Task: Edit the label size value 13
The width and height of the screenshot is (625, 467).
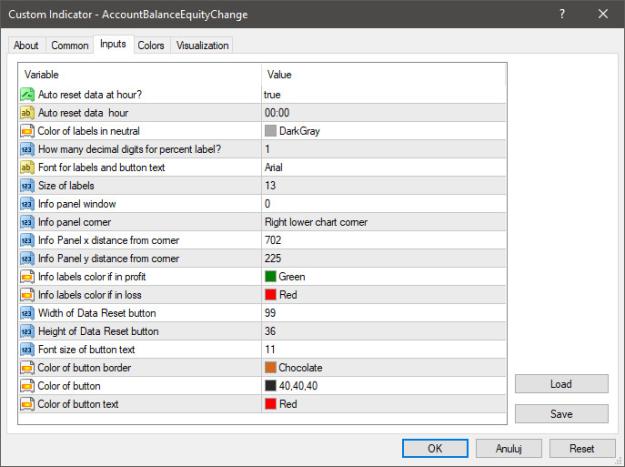Action: 384,186
